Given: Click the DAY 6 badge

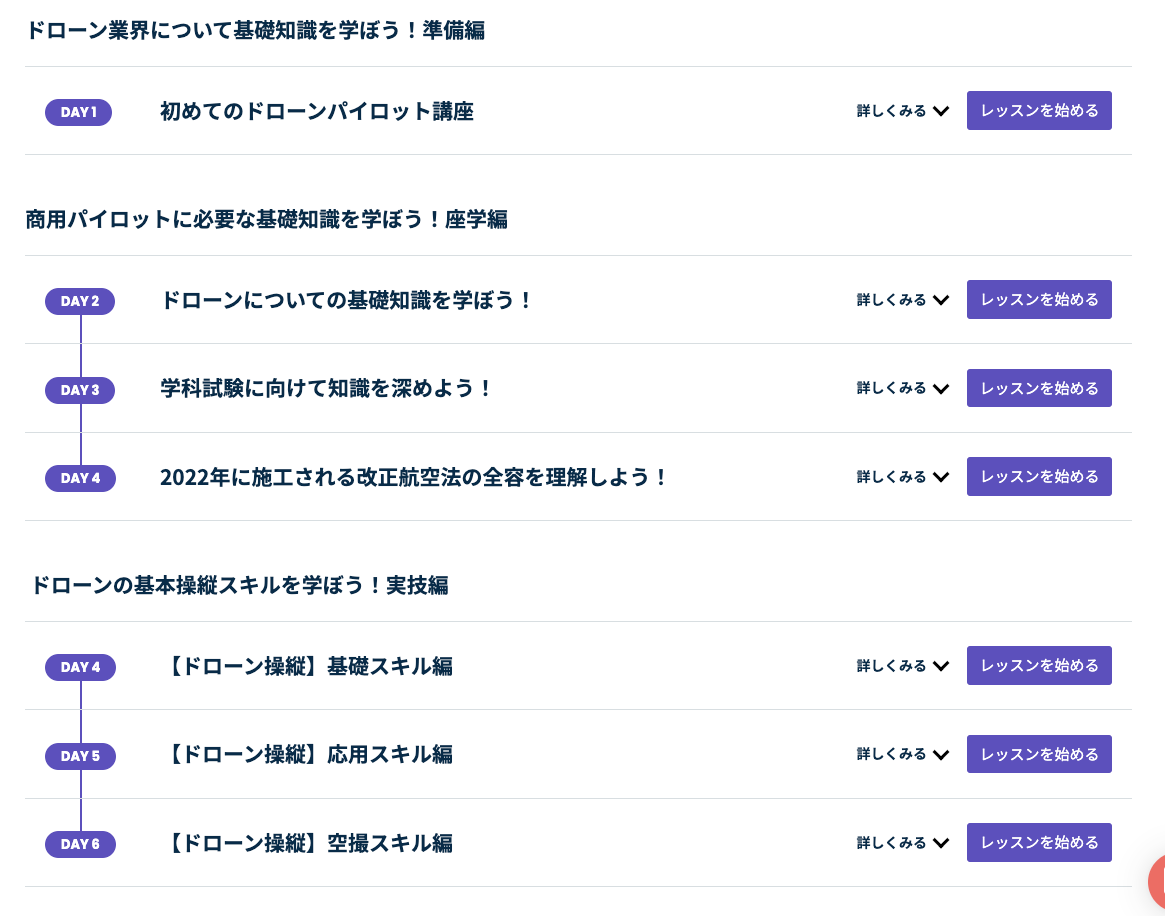Looking at the screenshot, I should pos(80,844).
